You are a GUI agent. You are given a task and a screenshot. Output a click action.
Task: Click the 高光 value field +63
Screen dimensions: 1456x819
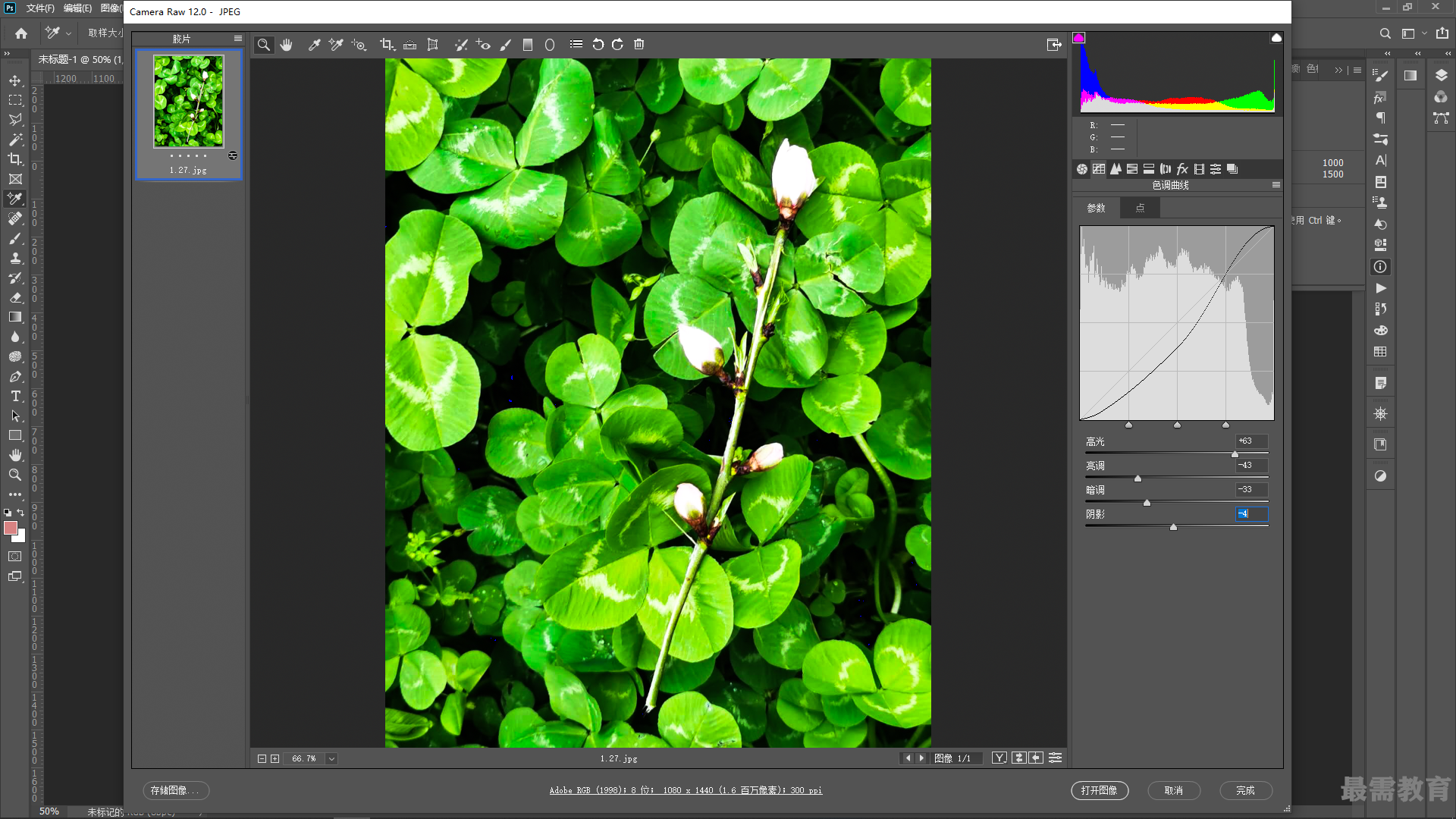coord(1252,441)
